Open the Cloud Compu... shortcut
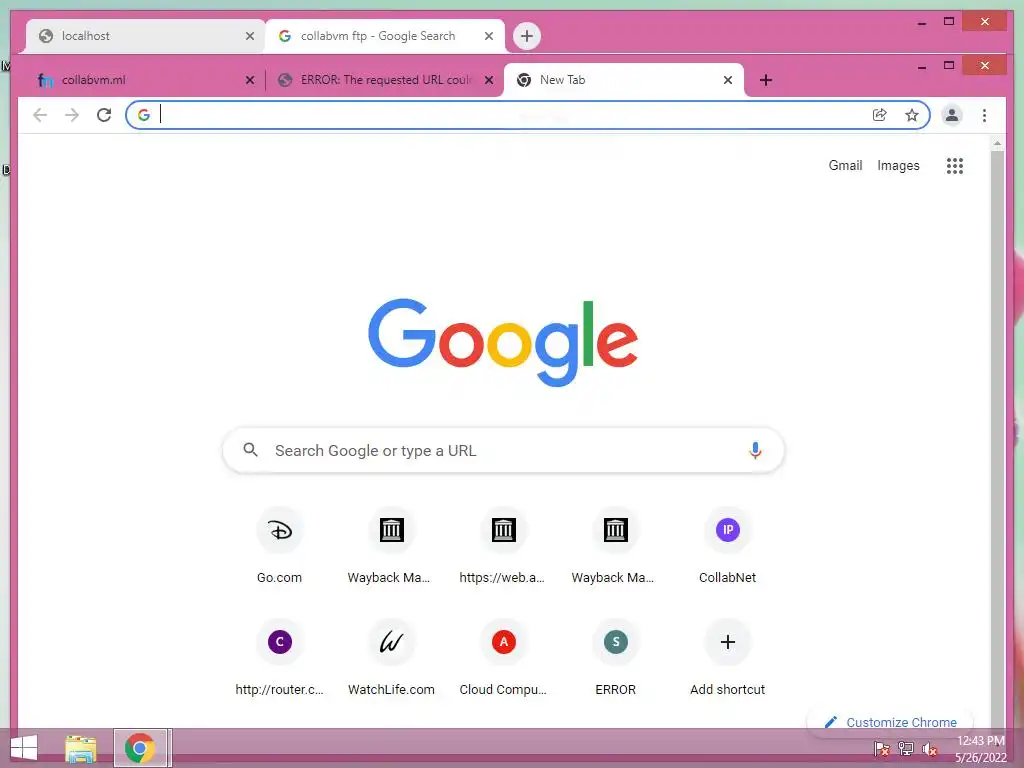Viewport: 1024px width, 768px height. [503, 660]
